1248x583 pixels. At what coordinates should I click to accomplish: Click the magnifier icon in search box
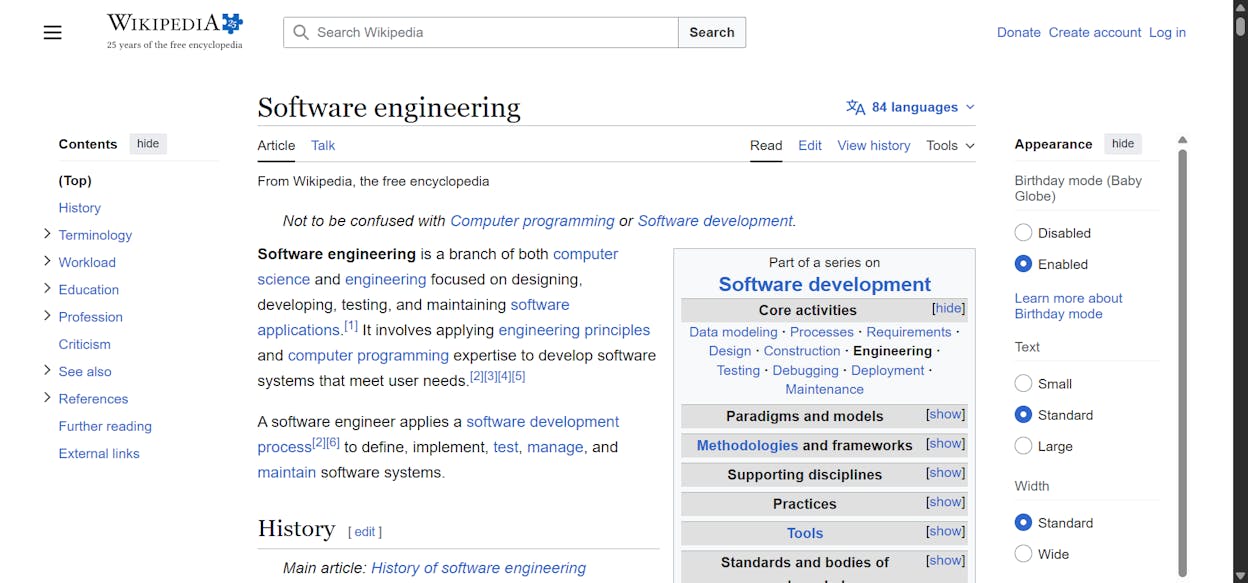tap(300, 32)
